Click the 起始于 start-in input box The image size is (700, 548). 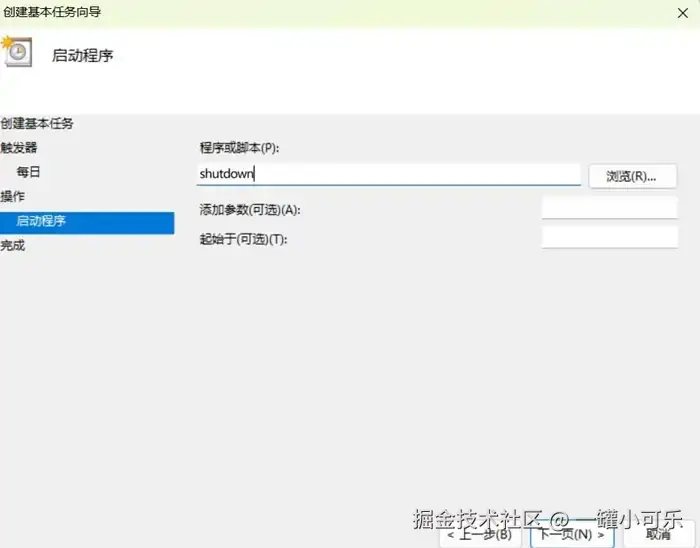pos(609,237)
